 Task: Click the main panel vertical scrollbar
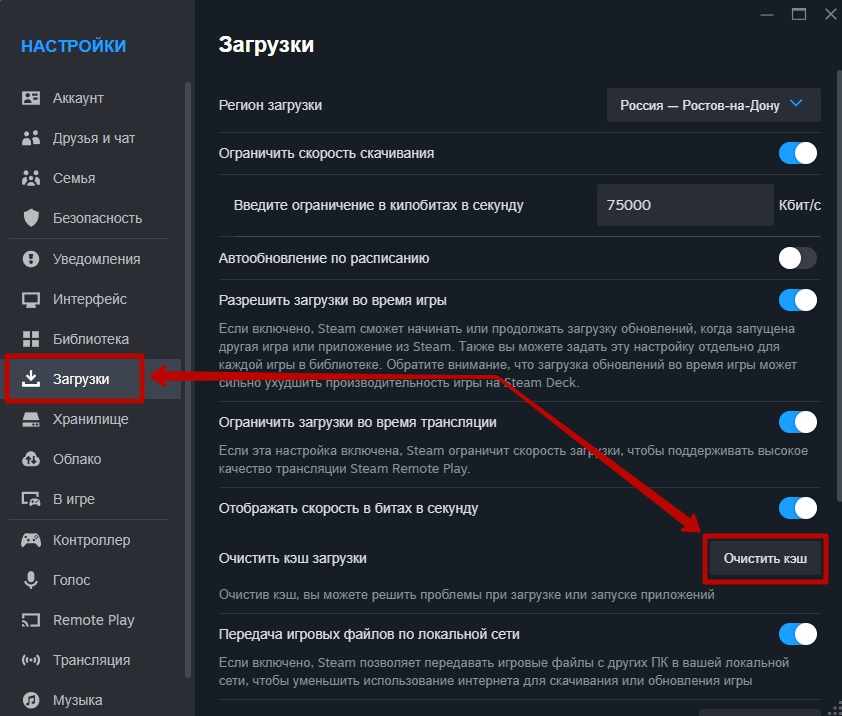click(839, 286)
